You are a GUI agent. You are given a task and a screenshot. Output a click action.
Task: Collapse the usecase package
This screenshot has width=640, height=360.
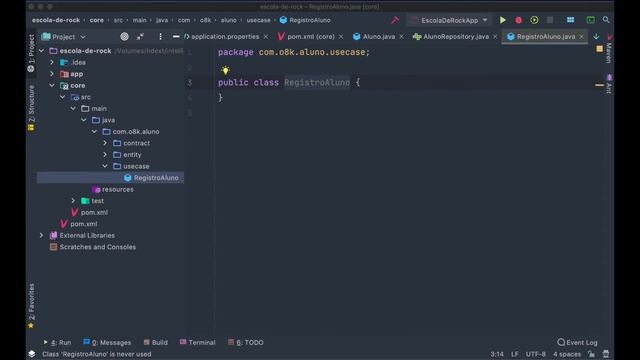pos(105,166)
